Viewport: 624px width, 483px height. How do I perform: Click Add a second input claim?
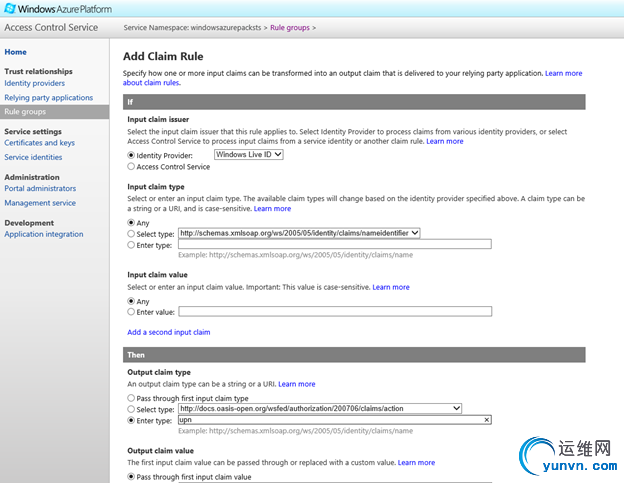tap(169, 332)
